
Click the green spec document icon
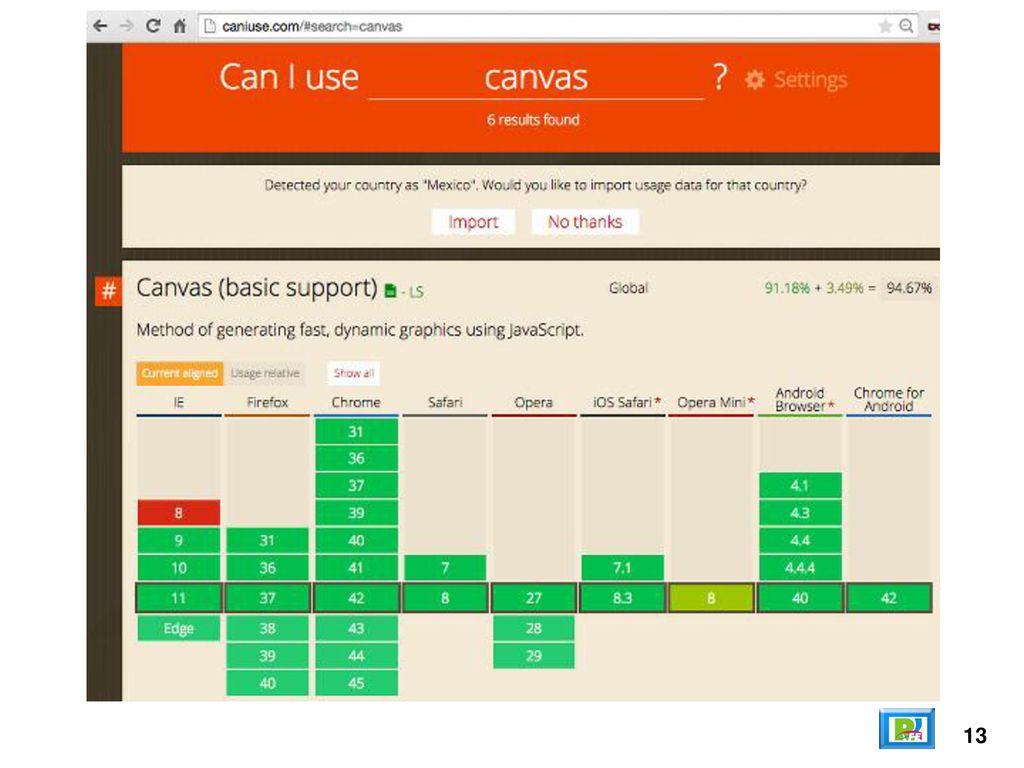point(391,291)
